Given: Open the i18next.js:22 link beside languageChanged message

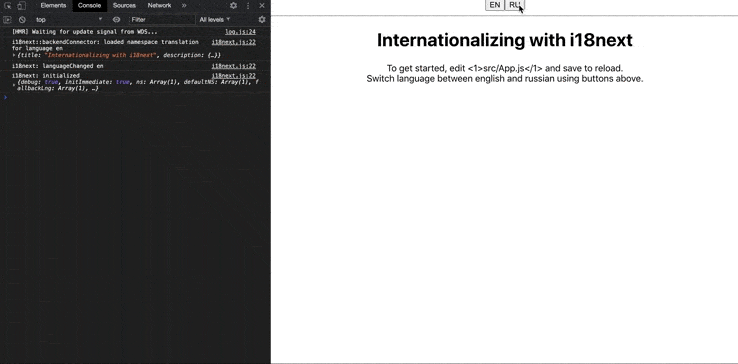Looking at the screenshot, I should coord(233,66).
